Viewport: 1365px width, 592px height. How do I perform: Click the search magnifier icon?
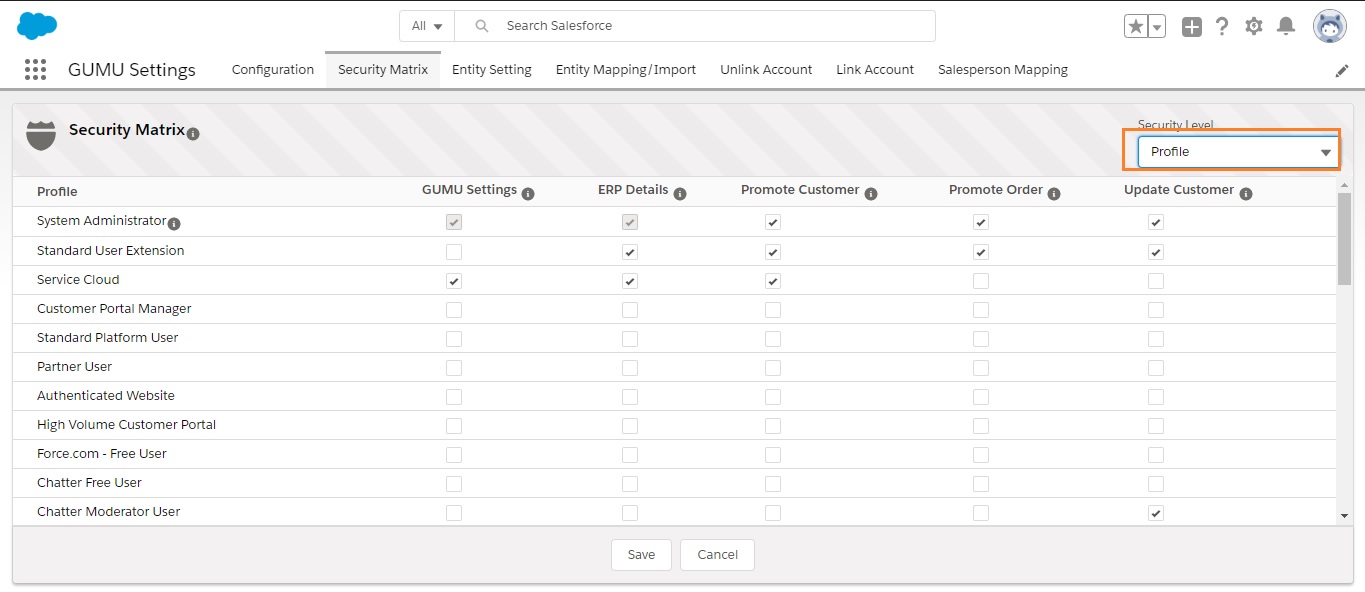[x=482, y=26]
